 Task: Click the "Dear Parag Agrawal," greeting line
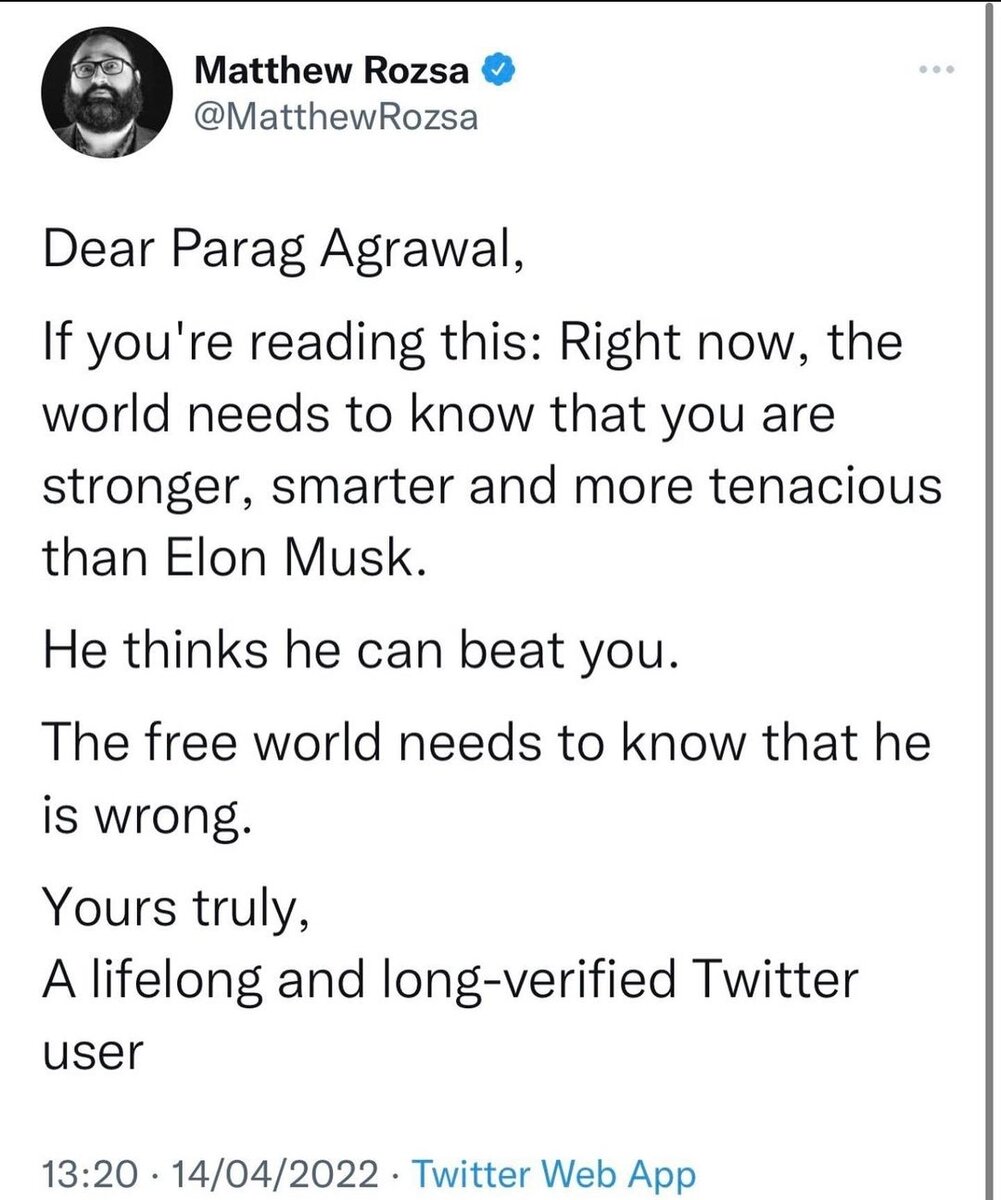[282, 256]
